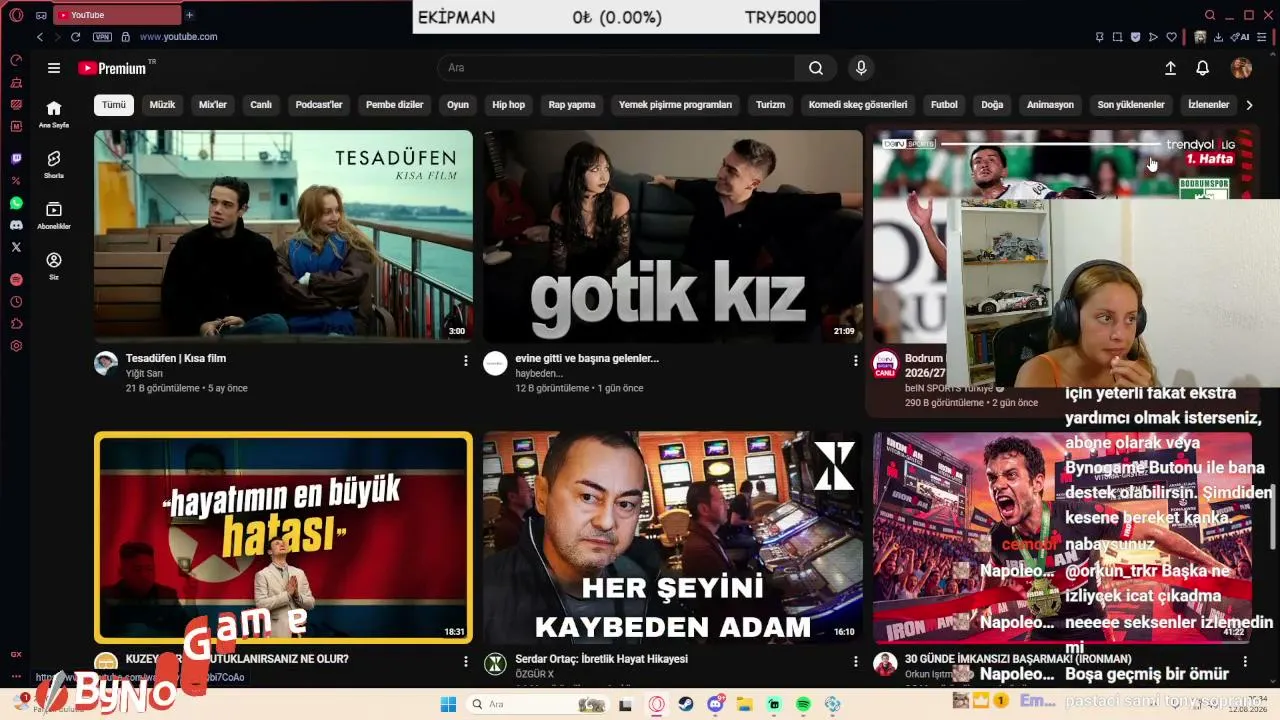Open the Opera GX main menu logo
Screen dimensions: 1280x720
coord(16,15)
